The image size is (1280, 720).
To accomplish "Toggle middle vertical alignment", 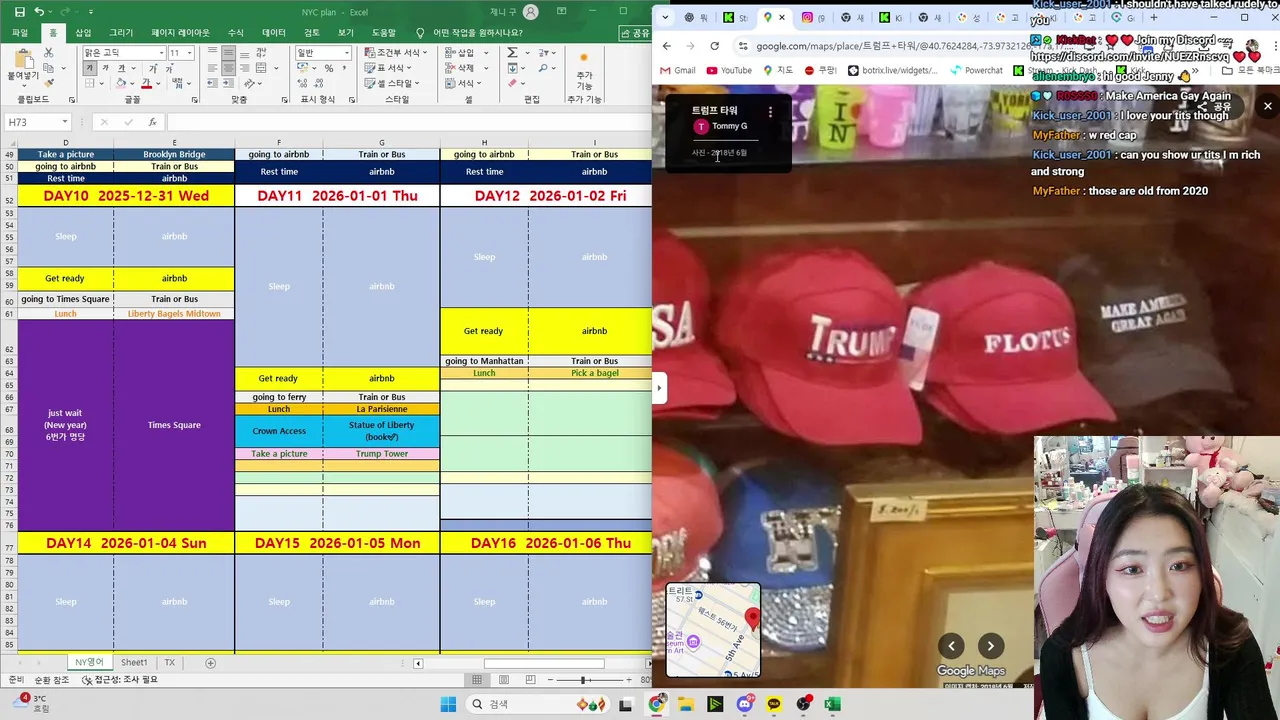I will [229, 53].
